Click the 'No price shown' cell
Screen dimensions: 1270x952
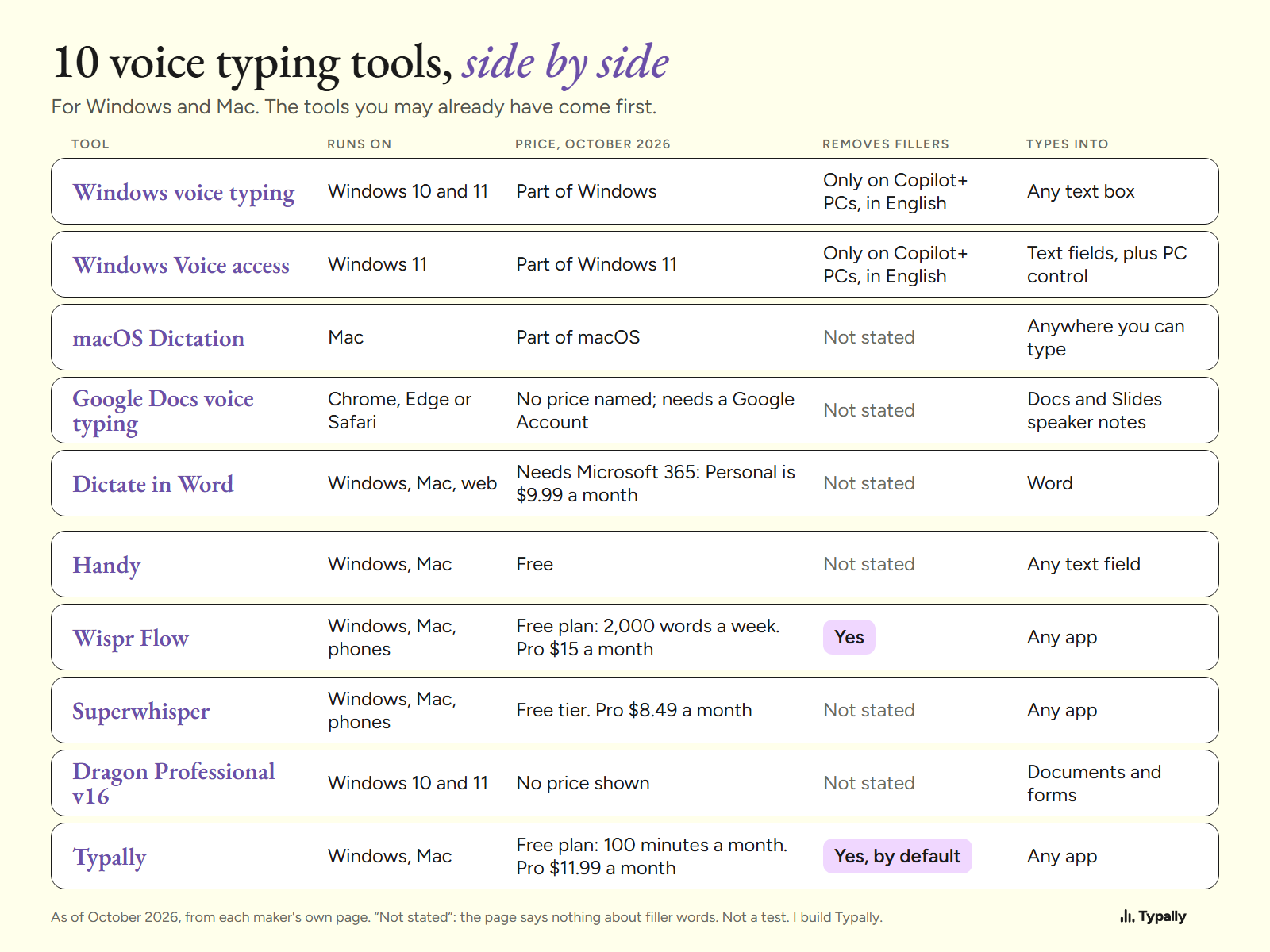tap(583, 783)
